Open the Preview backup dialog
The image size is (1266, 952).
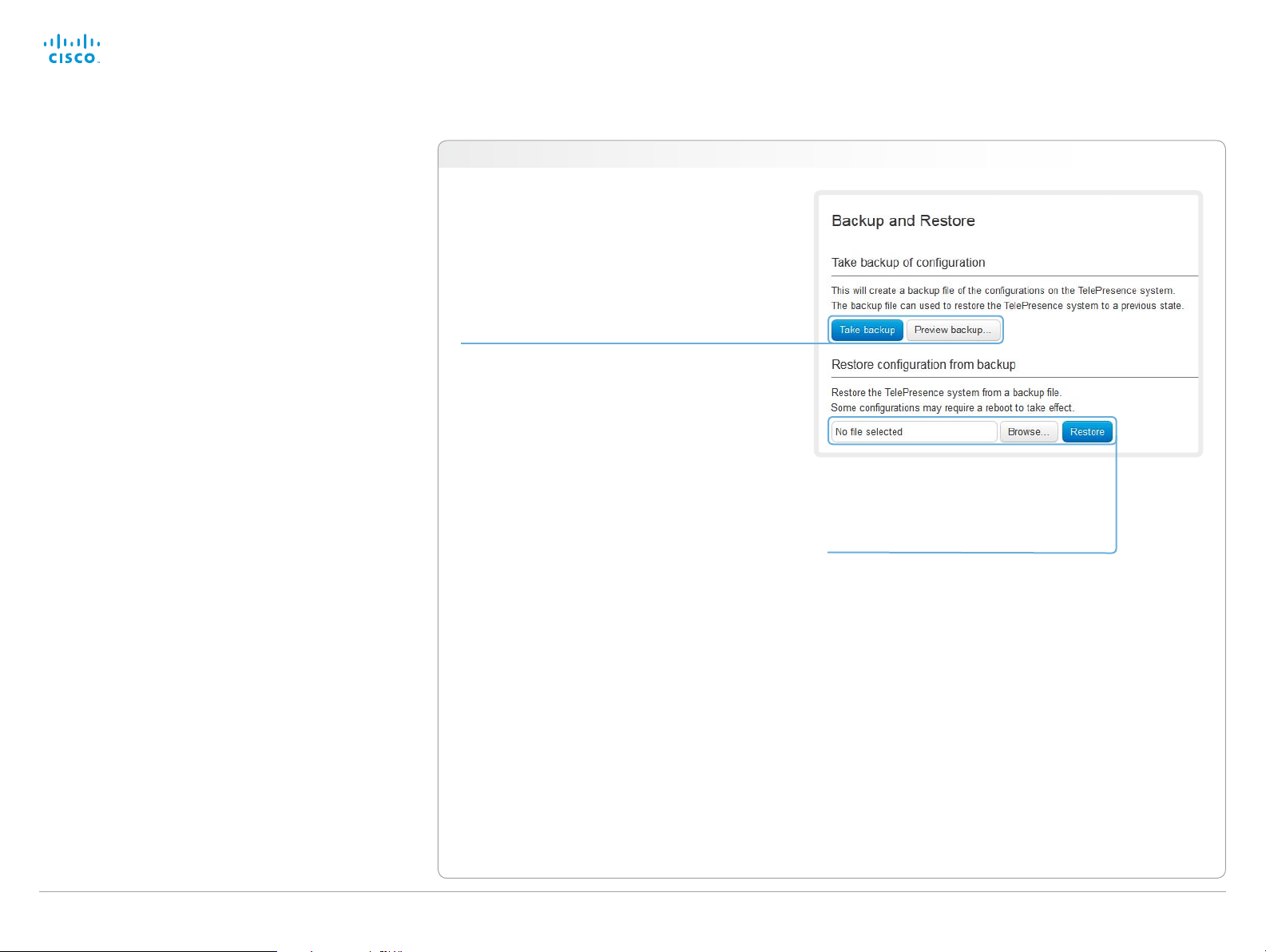pyautogui.click(x=953, y=330)
